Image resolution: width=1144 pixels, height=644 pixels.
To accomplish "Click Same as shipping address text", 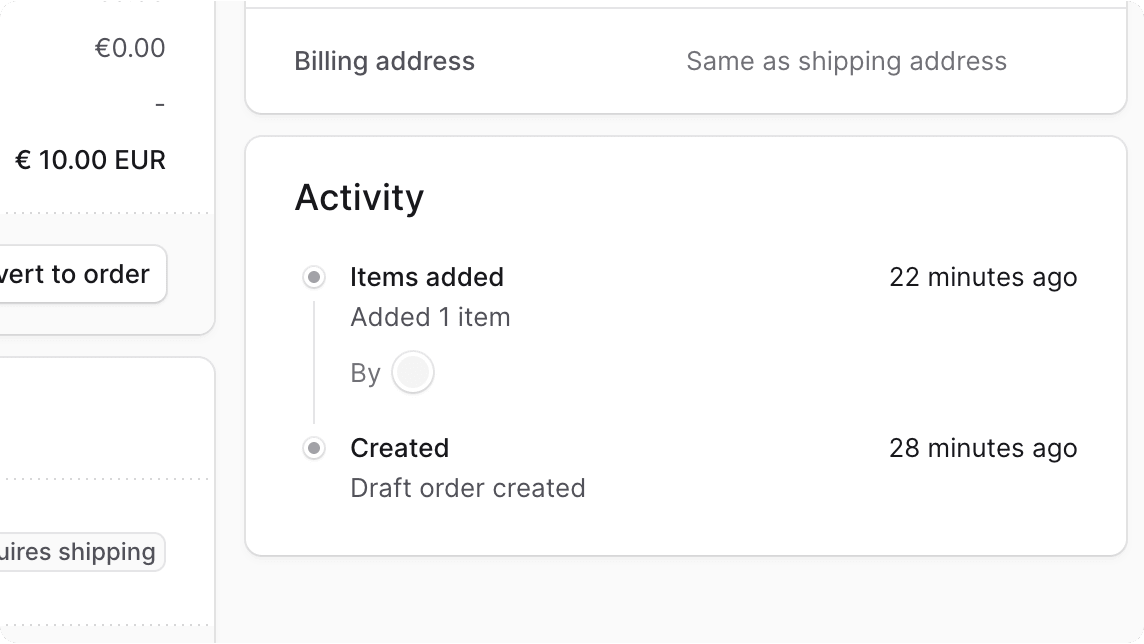I will click(846, 62).
